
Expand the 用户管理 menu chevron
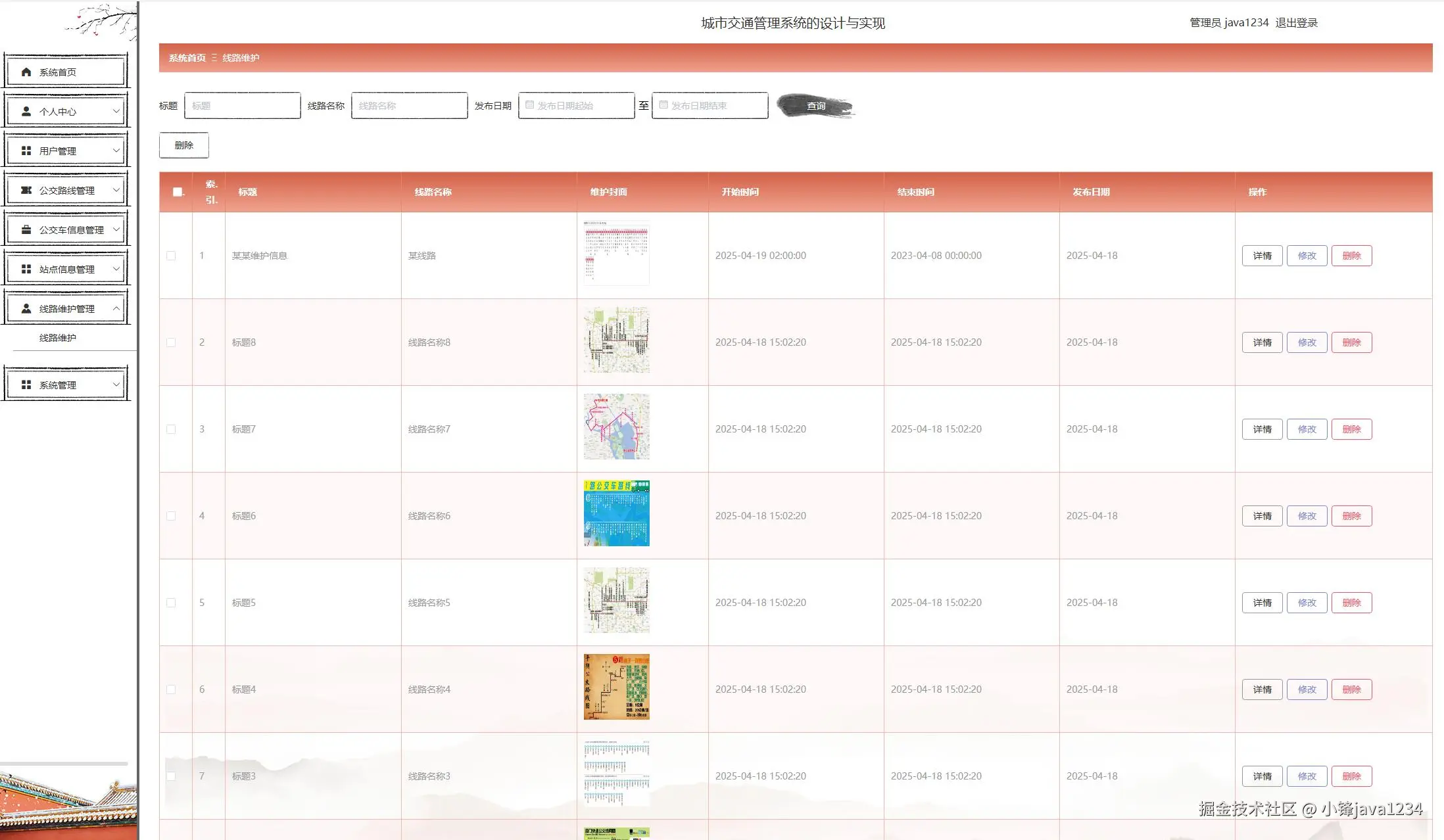click(x=116, y=151)
